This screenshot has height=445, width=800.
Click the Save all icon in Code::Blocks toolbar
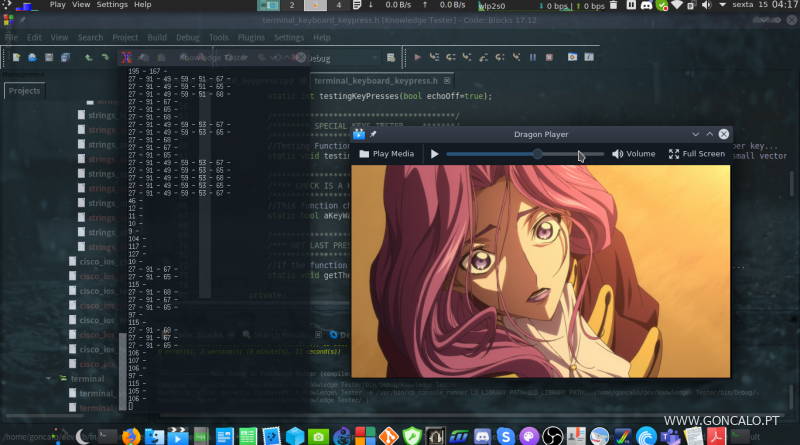tap(65, 57)
